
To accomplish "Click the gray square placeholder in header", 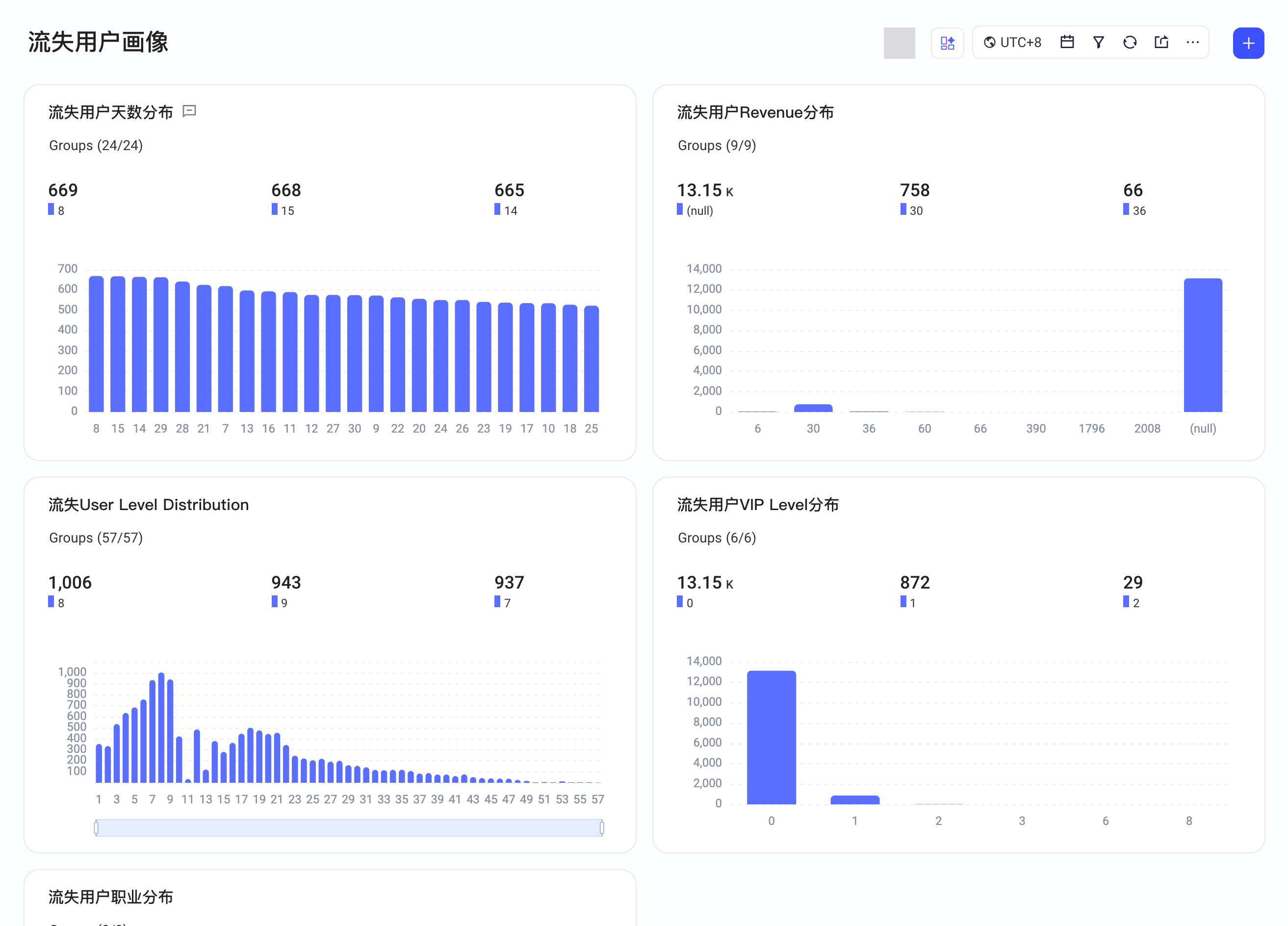I will coord(899,43).
